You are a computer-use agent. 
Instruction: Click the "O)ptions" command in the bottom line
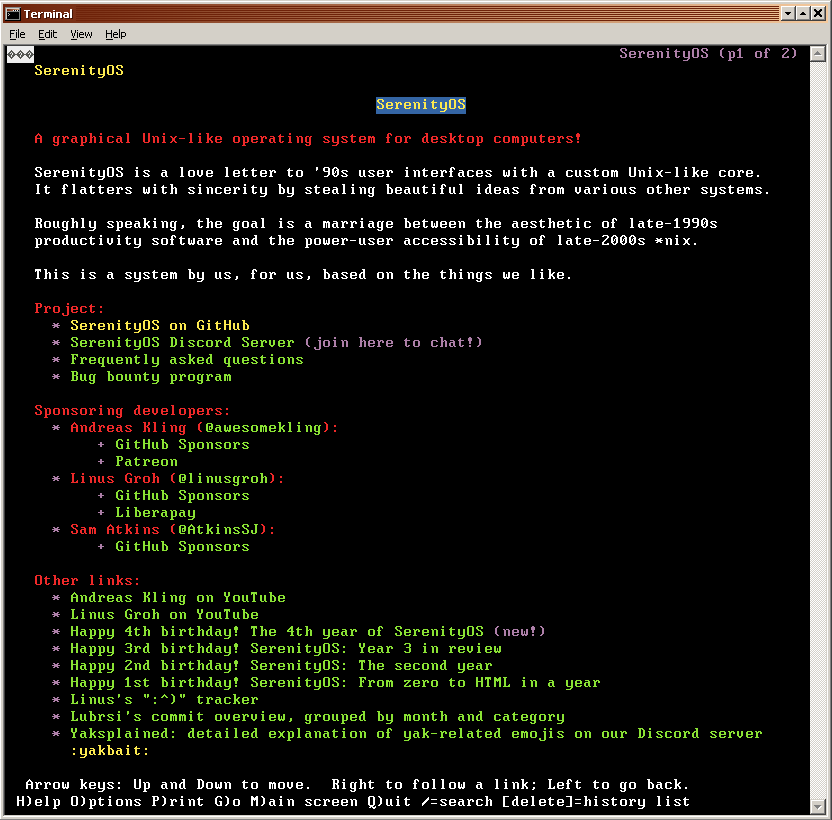(x=106, y=801)
